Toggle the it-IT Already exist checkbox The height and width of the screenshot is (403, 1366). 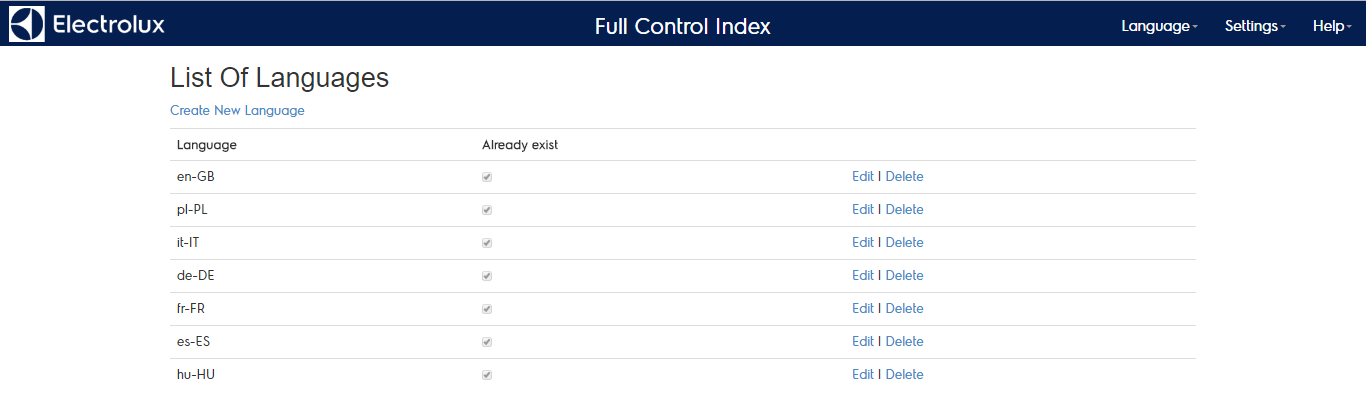click(x=487, y=243)
